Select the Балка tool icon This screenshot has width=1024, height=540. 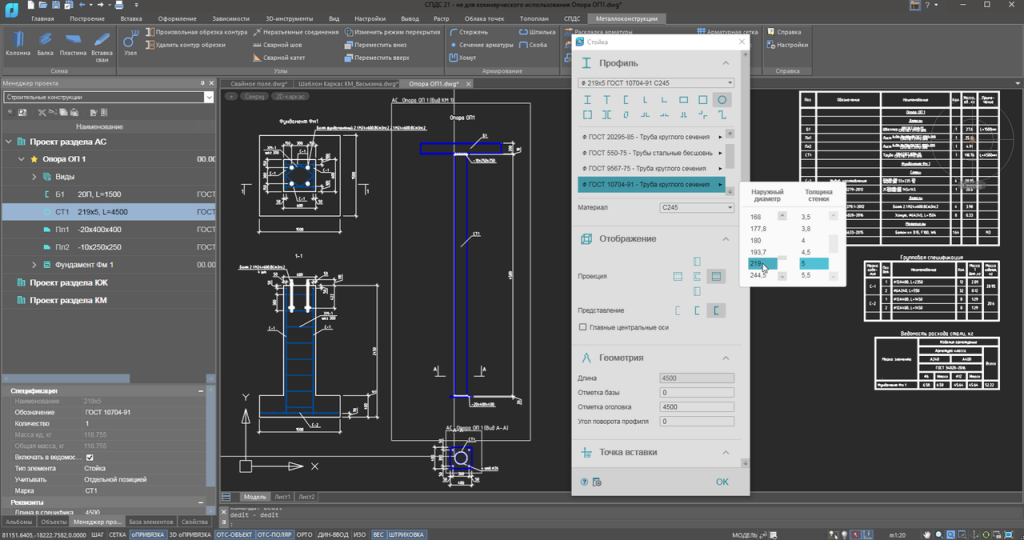tap(45, 43)
